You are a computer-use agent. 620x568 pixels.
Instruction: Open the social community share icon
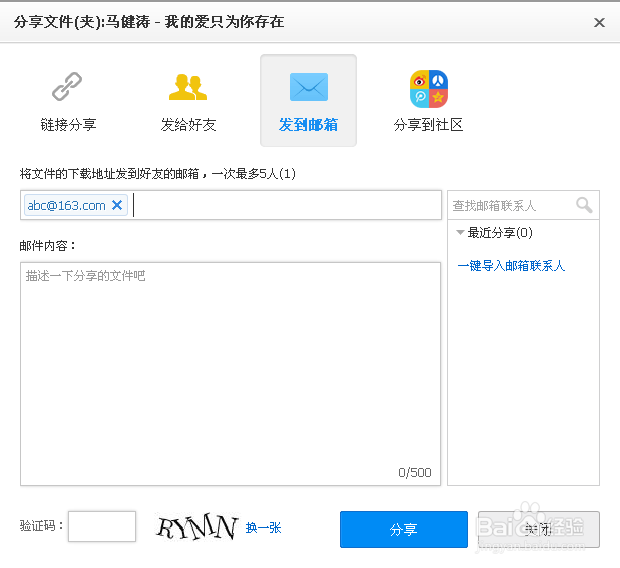coord(429,89)
